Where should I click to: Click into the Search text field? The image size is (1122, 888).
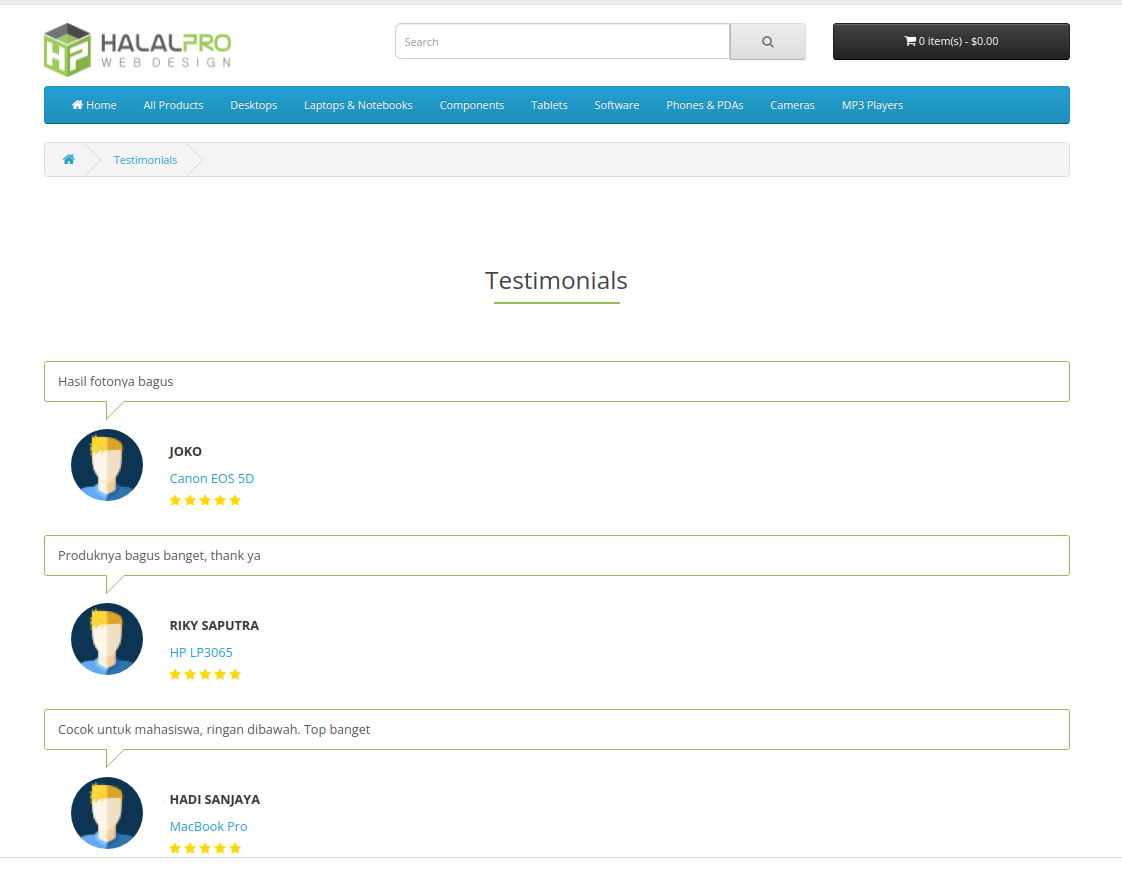click(562, 42)
